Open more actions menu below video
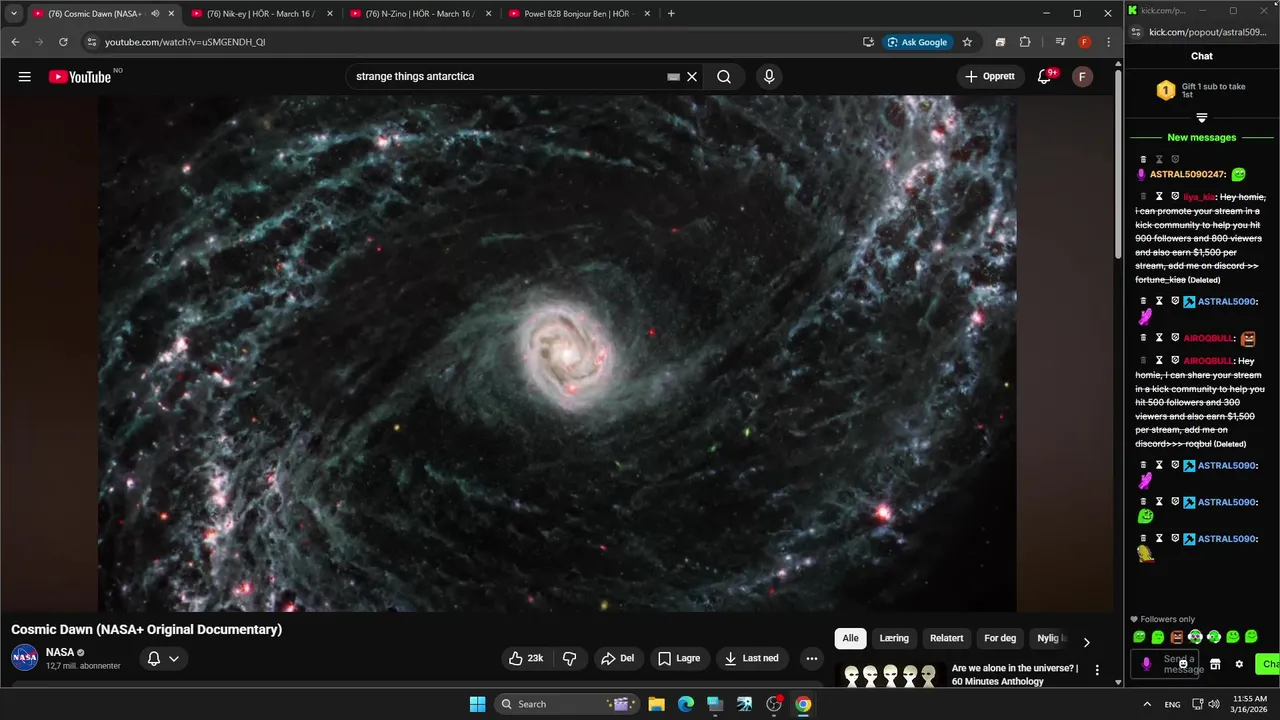This screenshot has width=1280, height=720. (811, 658)
